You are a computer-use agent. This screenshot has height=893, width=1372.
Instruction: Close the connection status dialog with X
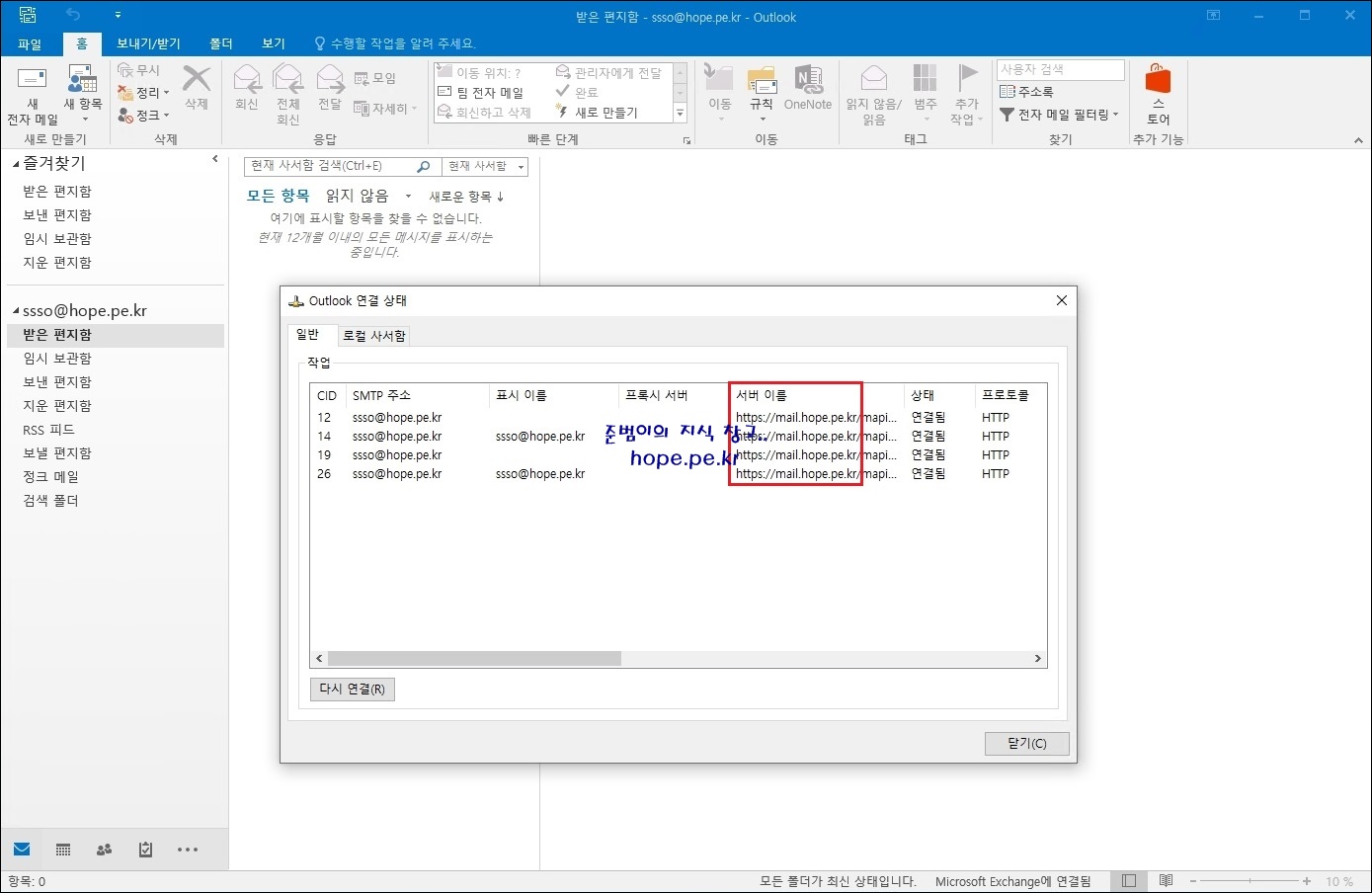point(1061,300)
